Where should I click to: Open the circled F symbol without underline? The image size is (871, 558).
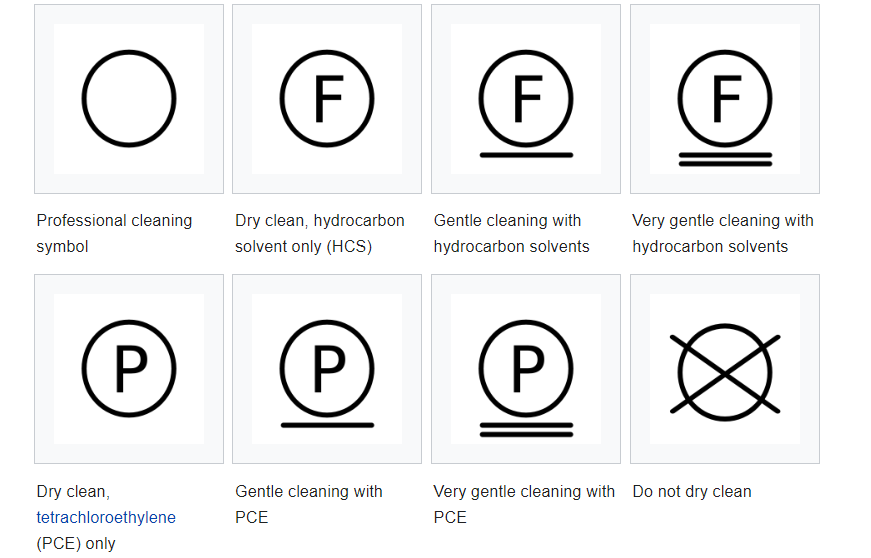pos(327,99)
